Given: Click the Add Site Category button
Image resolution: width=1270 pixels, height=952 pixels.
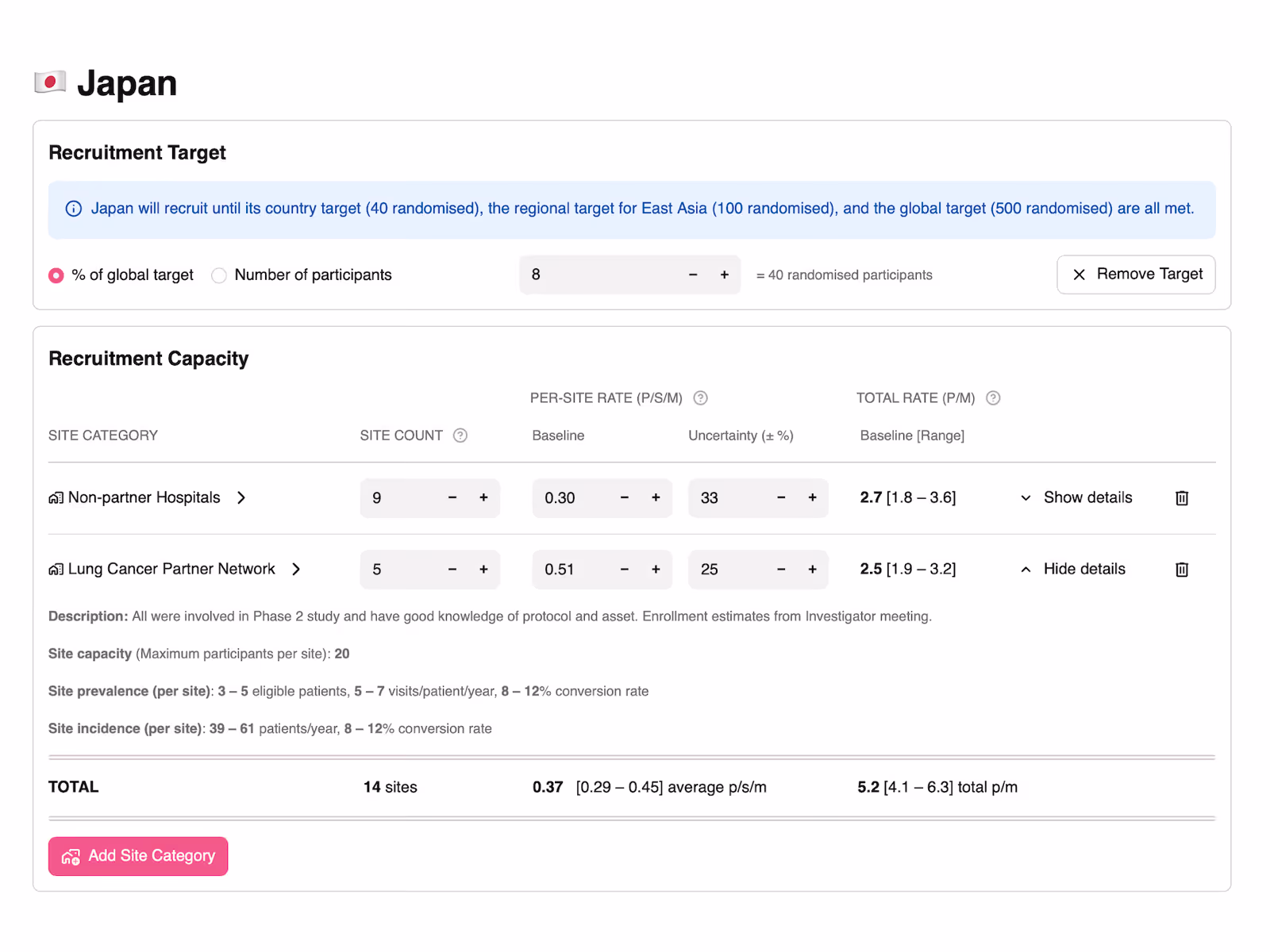Looking at the screenshot, I should click(x=137, y=856).
